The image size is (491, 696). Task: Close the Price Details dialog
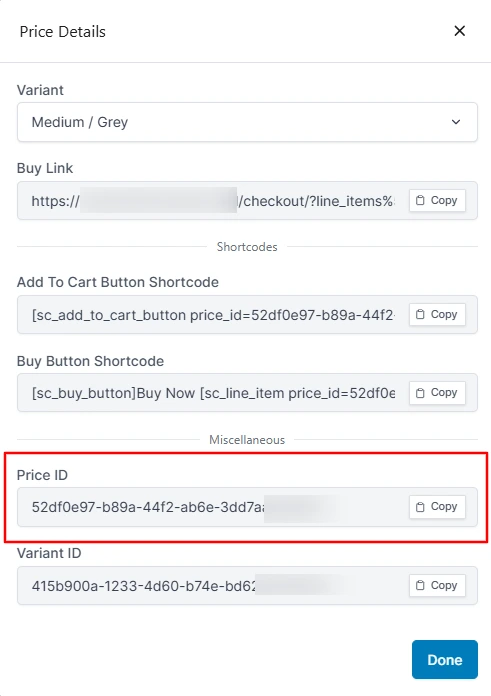[459, 31]
